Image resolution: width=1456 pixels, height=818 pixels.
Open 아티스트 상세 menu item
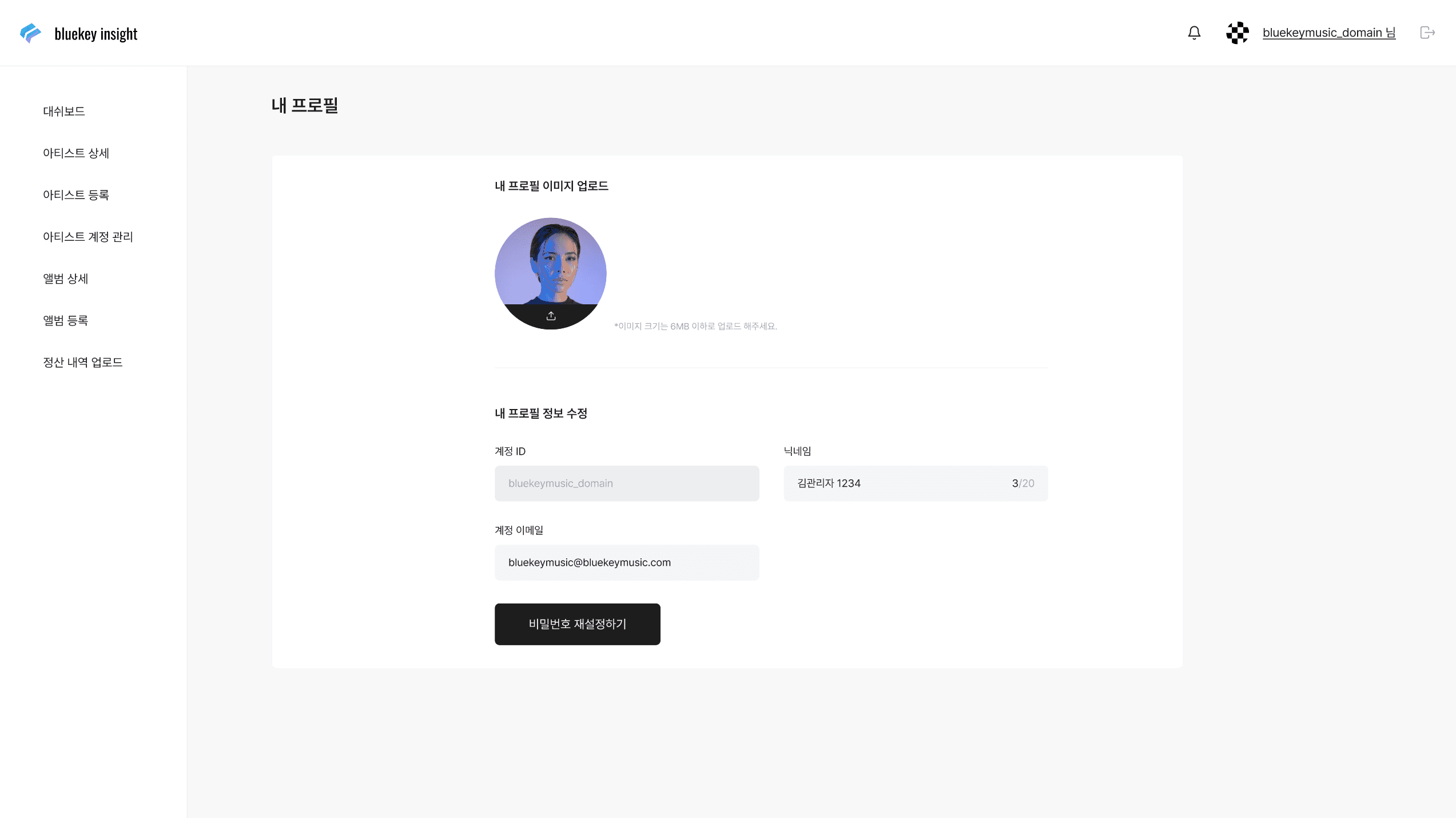(x=76, y=153)
